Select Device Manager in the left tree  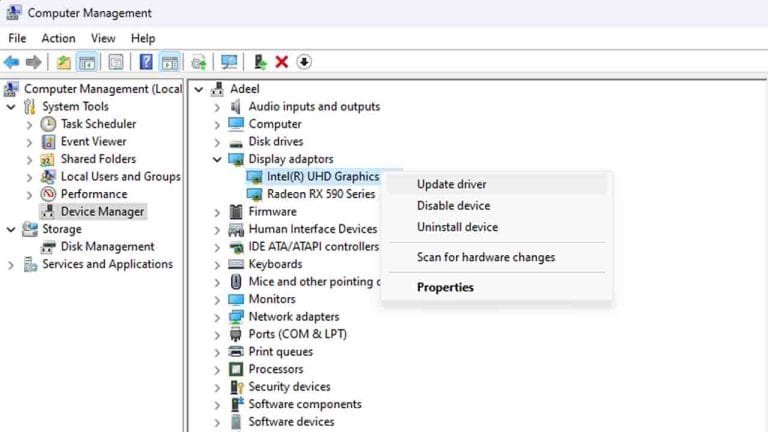click(102, 212)
